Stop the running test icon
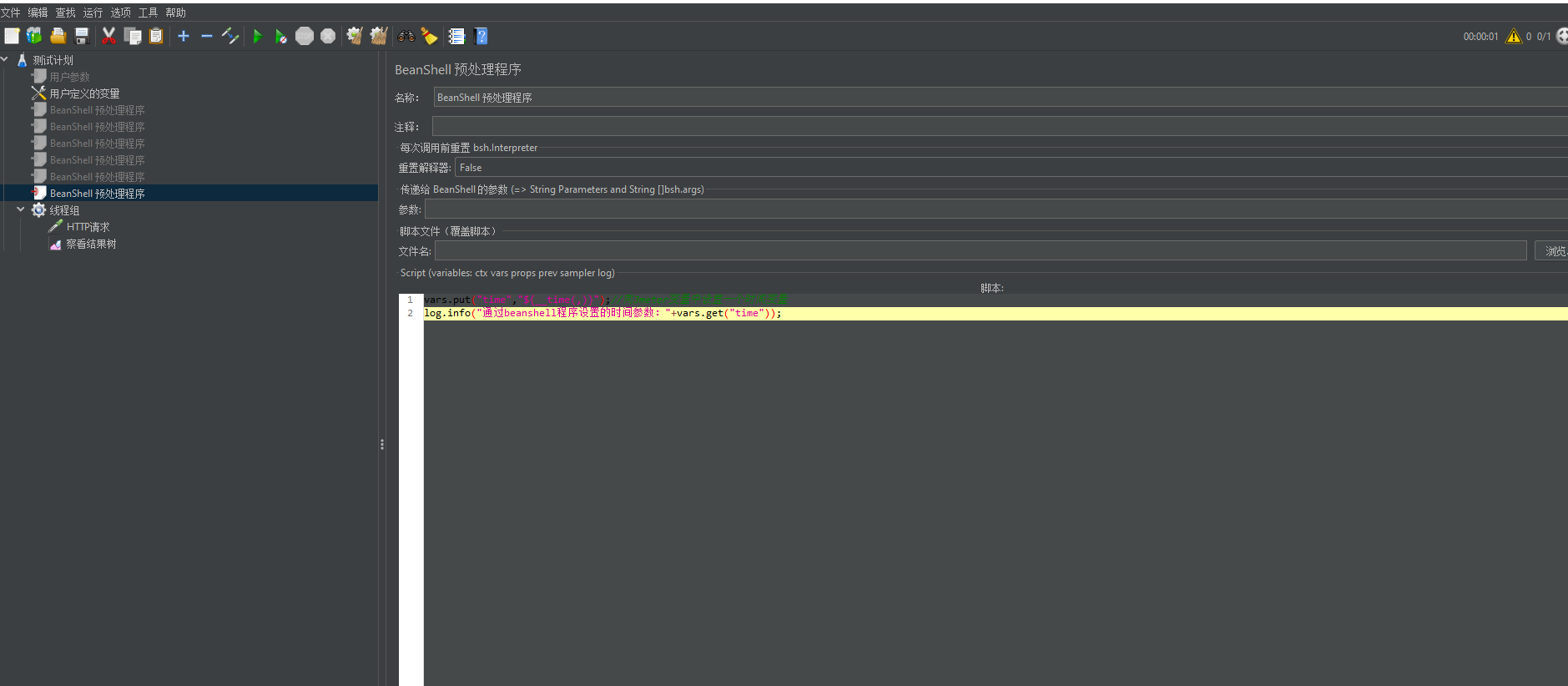The image size is (1568, 686). pyautogui.click(x=305, y=36)
